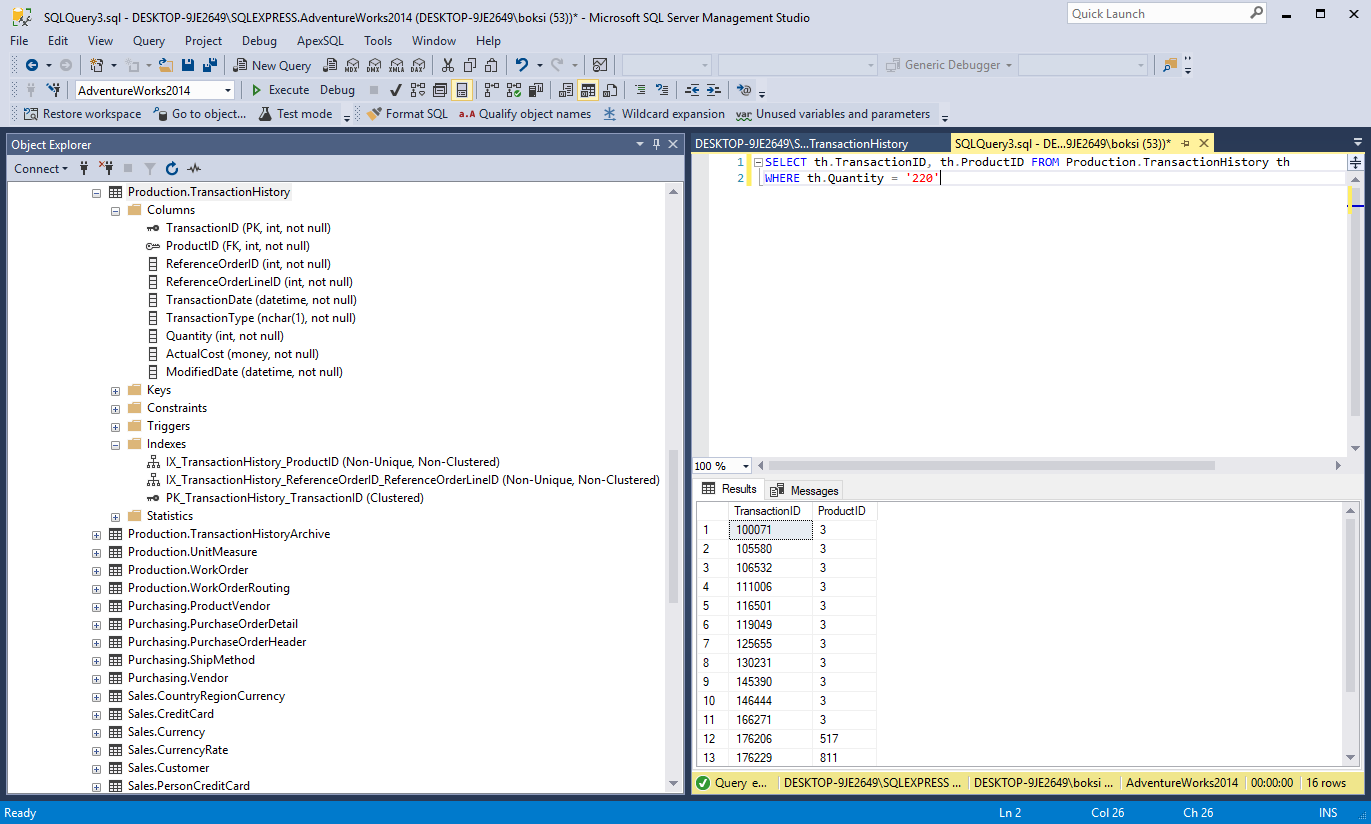The width and height of the screenshot is (1371, 824).
Task: Open the Connect dropdown in Object Explorer
Action: click(x=41, y=169)
